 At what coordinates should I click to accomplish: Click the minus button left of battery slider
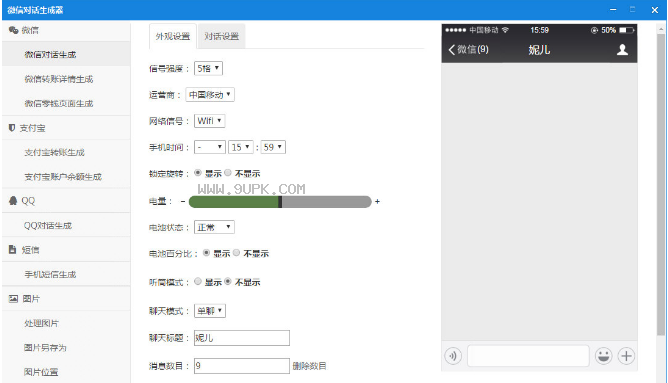(183, 201)
